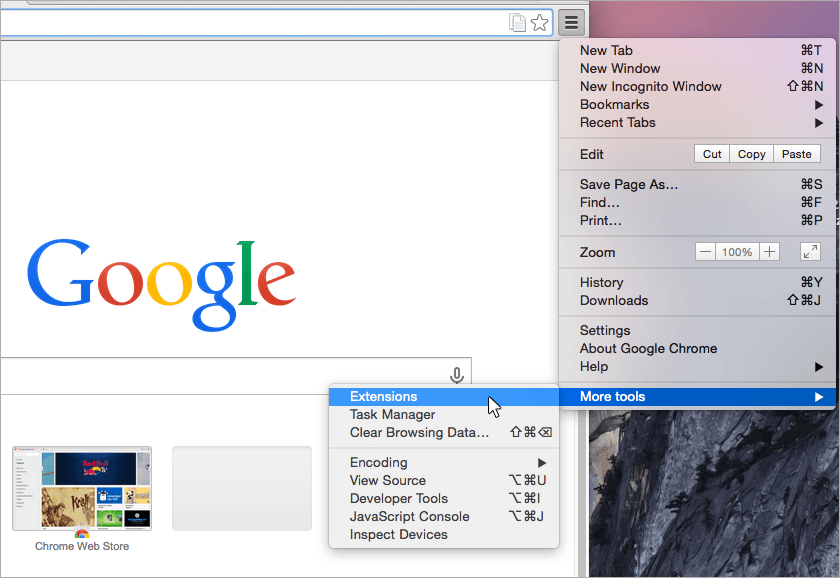This screenshot has height=578, width=840.
Task: Choose New Window menu item
Action: (x=697, y=69)
